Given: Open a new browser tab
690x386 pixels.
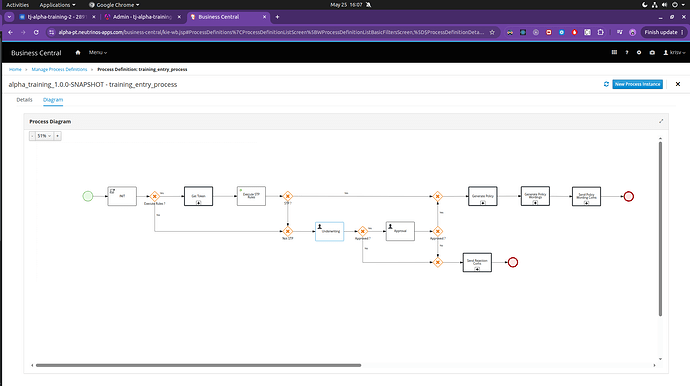Looking at the screenshot, I should [277, 17].
